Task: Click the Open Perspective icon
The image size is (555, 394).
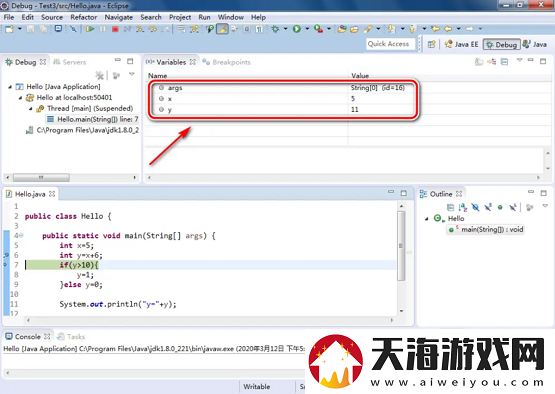Action: click(x=431, y=44)
